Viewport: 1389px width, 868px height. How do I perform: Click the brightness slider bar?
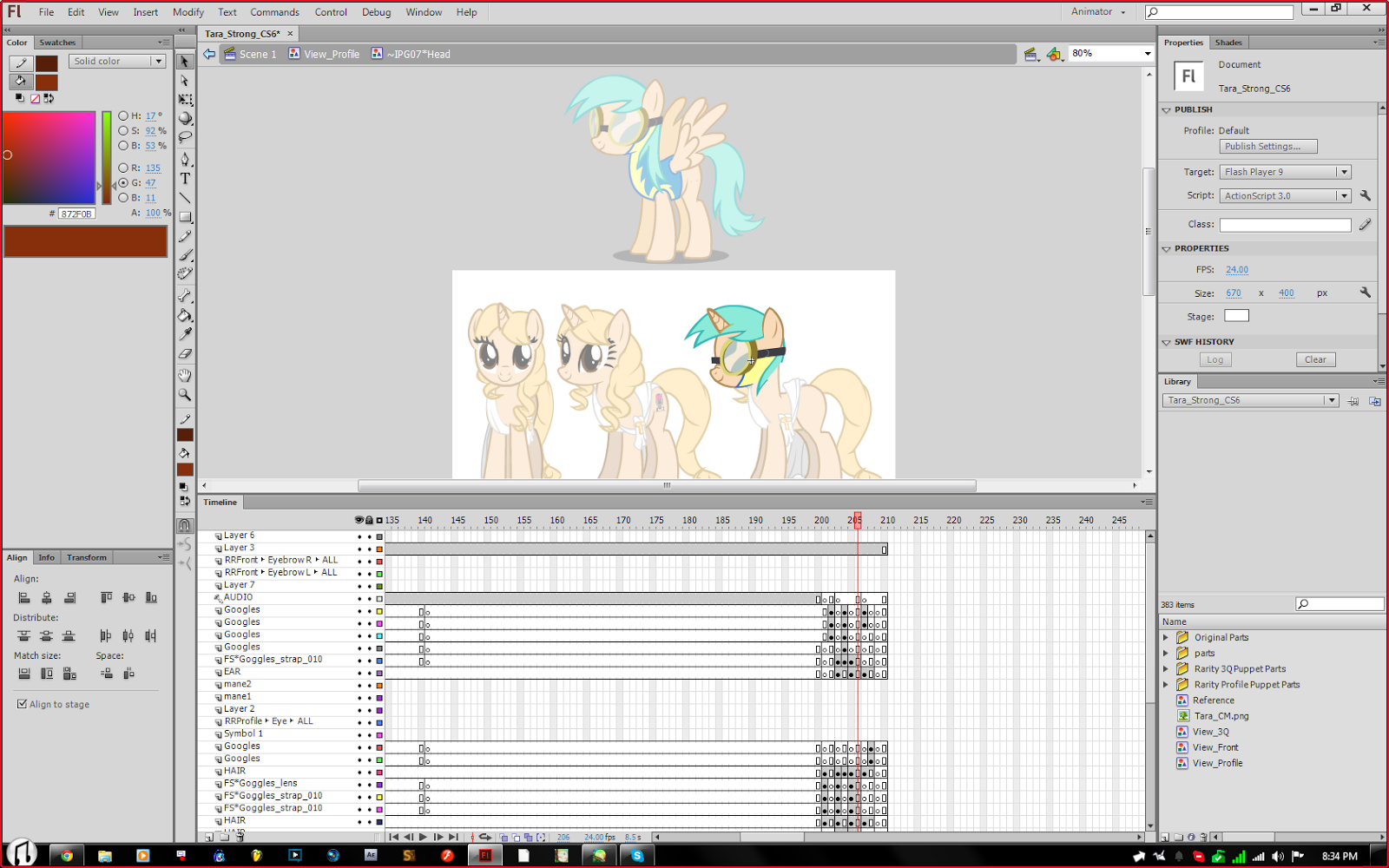[107, 158]
